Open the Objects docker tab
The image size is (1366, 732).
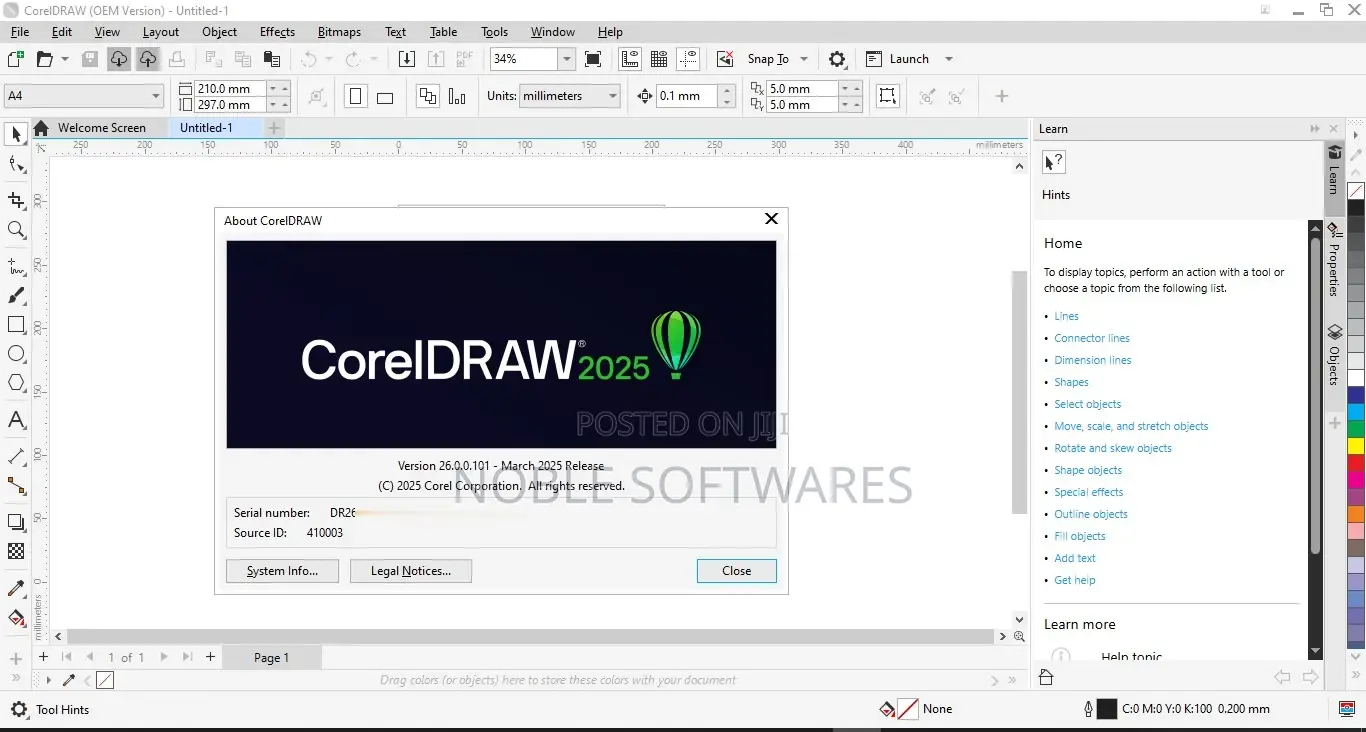point(1334,355)
